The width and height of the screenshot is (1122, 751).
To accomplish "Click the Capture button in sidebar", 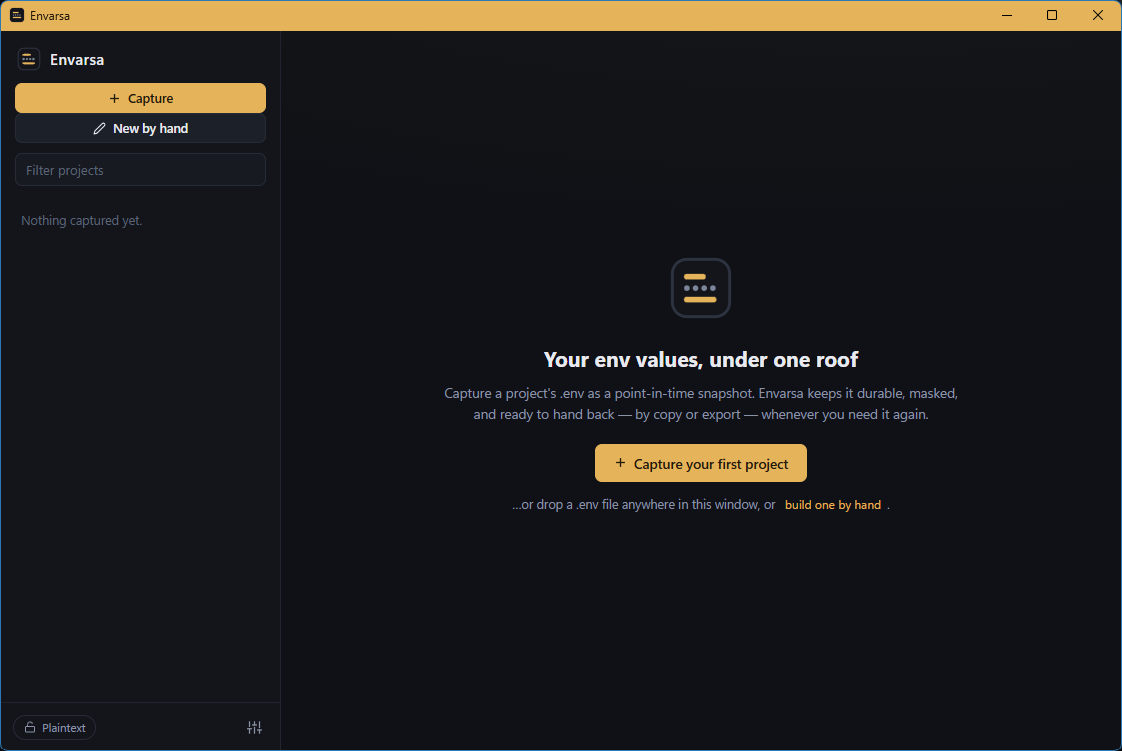I will [x=140, y=98].
